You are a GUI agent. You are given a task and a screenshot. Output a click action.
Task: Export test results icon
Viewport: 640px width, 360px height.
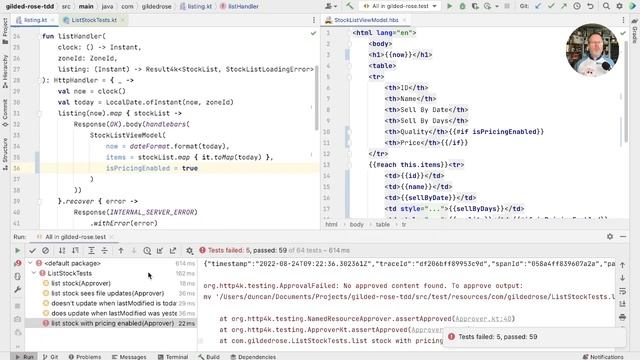click(x=173, y=250)
